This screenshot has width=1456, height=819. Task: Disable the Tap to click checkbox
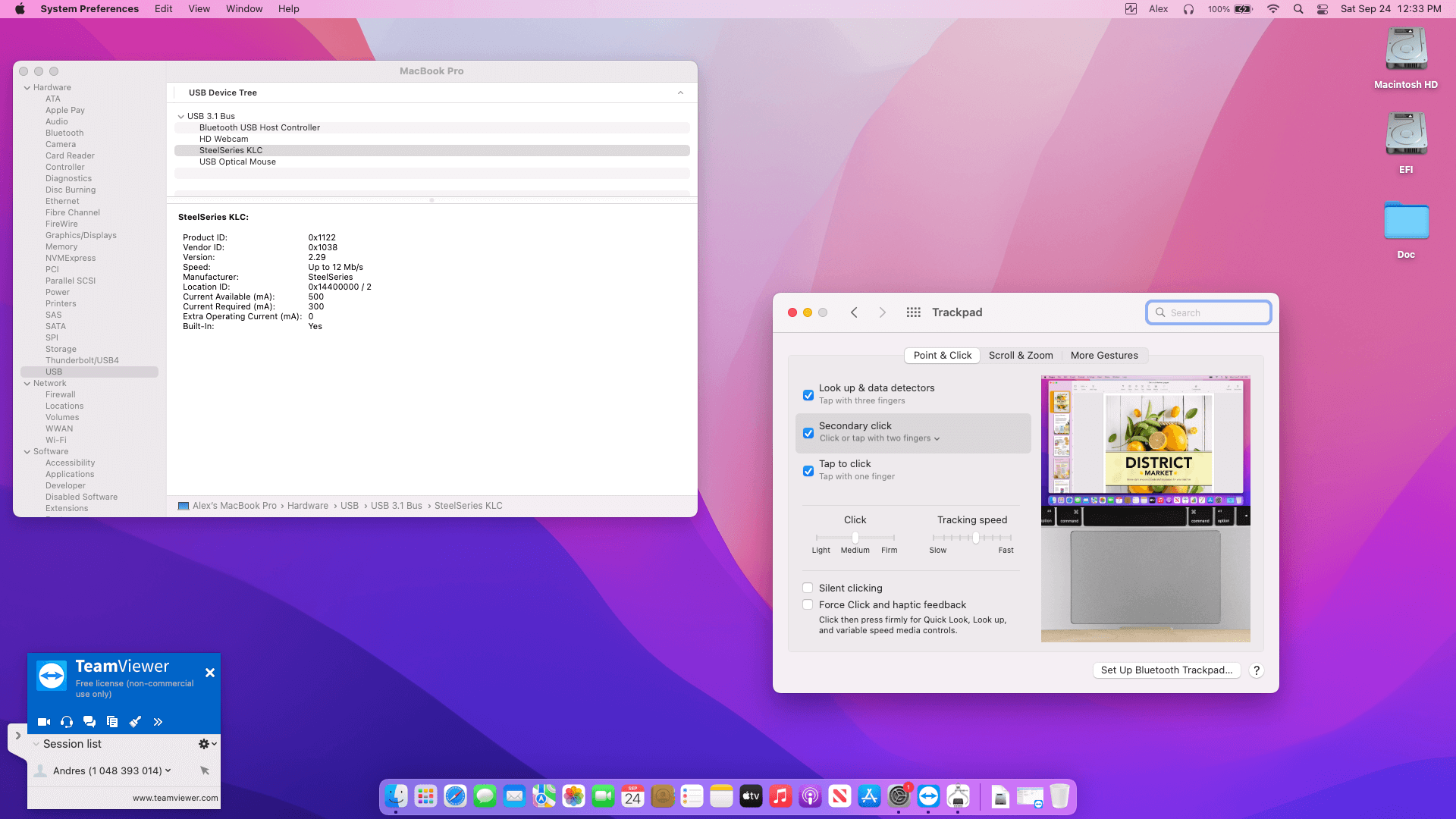(x=808, y=471)
